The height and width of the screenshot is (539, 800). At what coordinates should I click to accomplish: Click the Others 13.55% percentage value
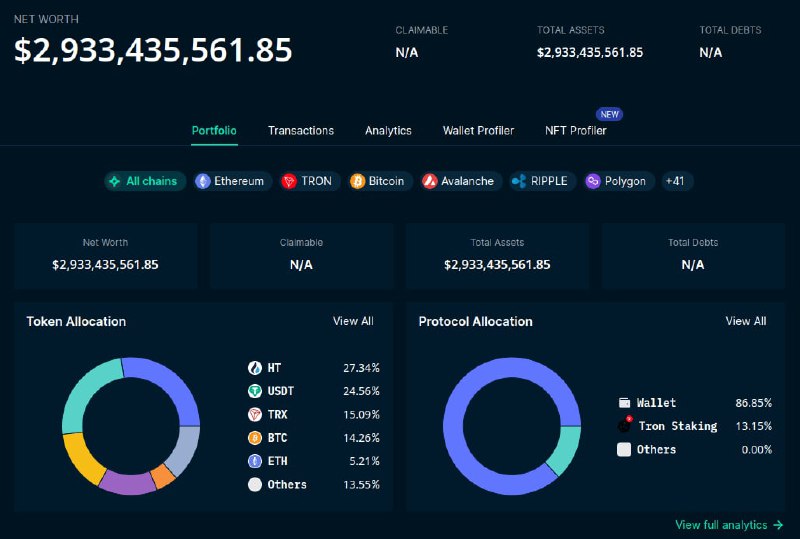point(361,485)
